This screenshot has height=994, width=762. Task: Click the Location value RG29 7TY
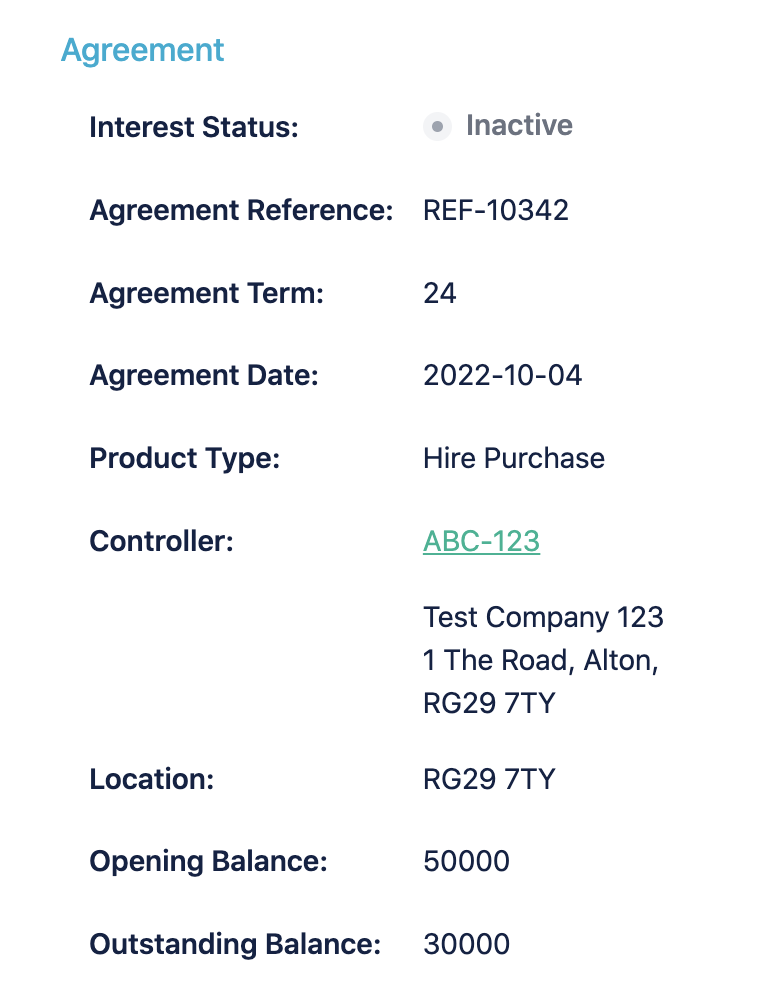coord(489,779)
